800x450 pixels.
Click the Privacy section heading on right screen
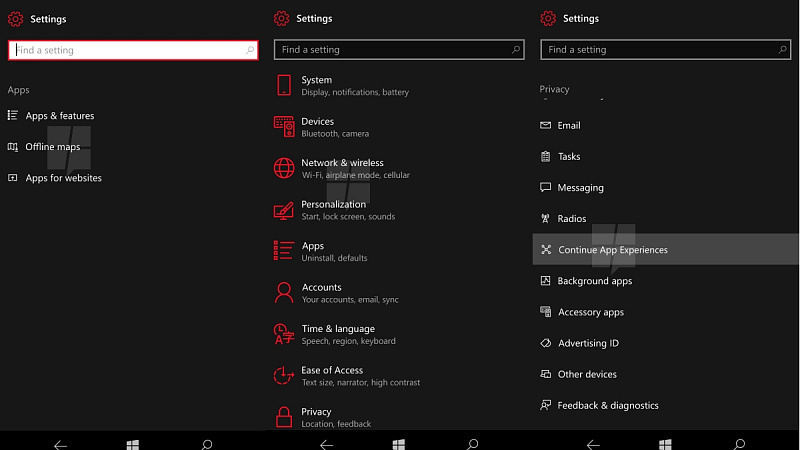554,89
